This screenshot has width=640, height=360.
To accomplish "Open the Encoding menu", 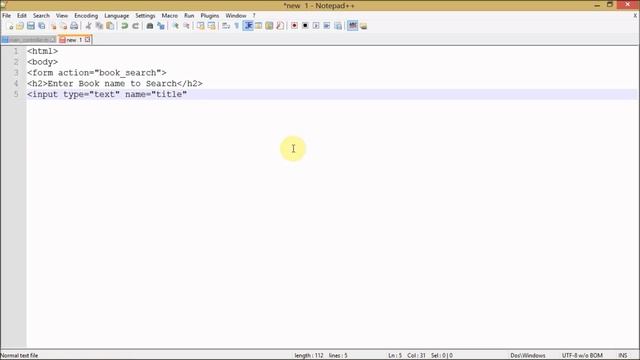I will pos(86,16).
